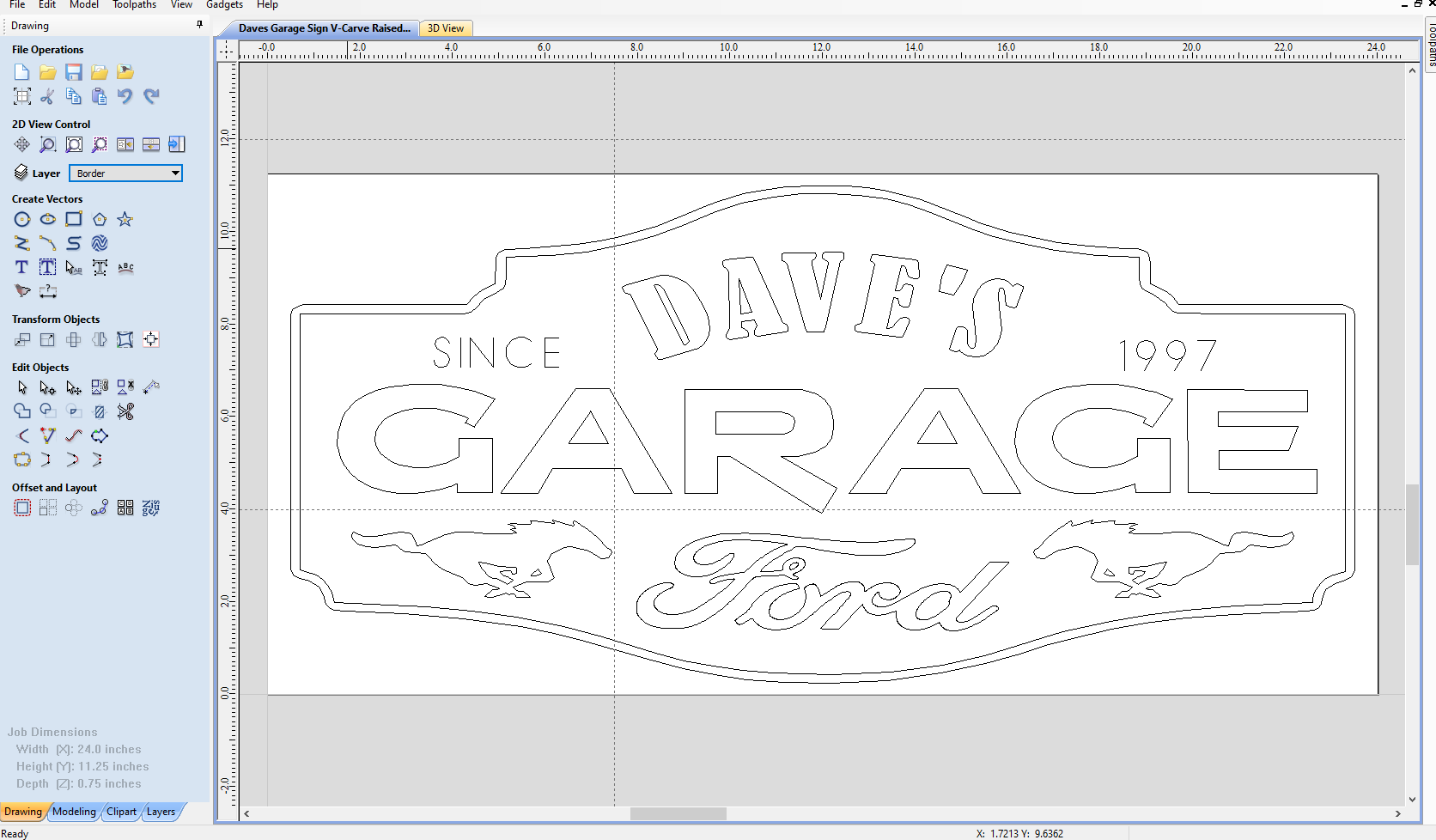The image size is (1436, 840).
Task: Activate the Node Editing cursor tool
Action: click(x=48, y=388)
